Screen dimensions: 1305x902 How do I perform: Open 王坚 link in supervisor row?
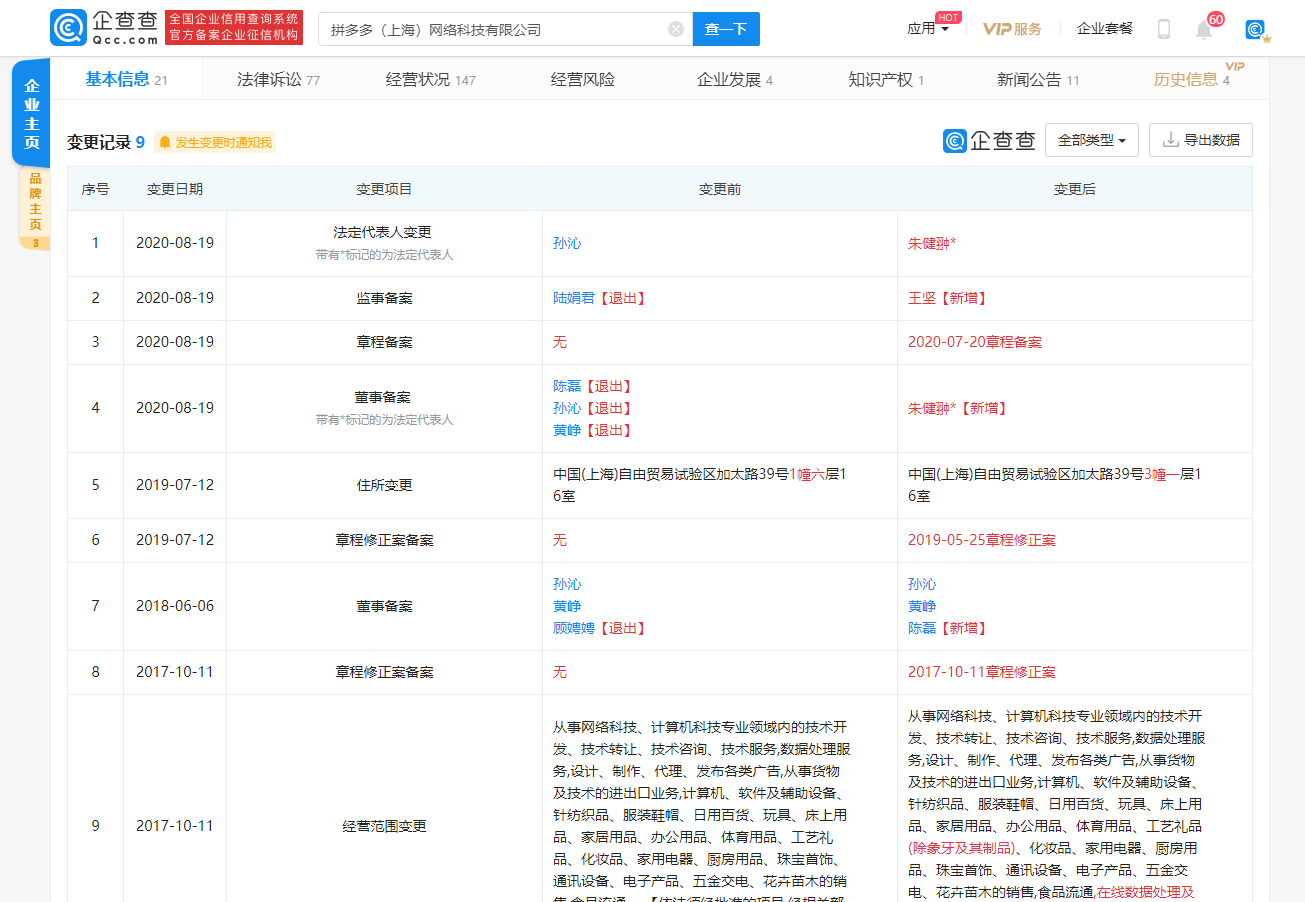coord(922,298)
